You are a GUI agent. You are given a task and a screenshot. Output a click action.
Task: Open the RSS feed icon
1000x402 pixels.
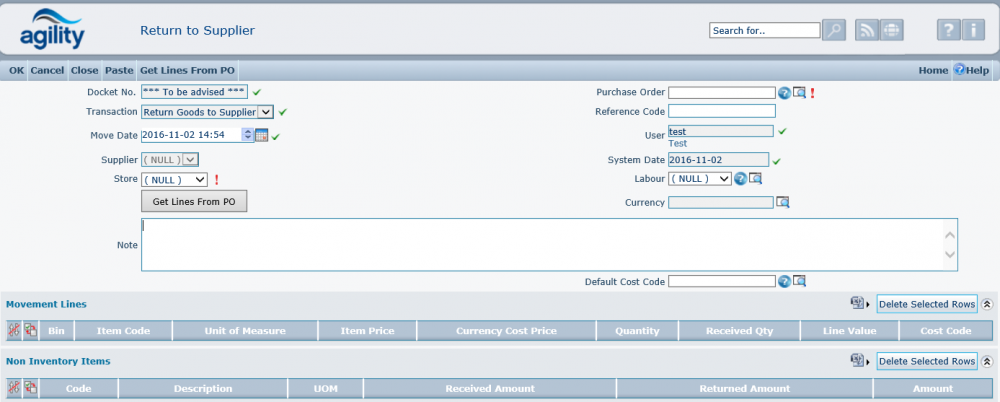click(x=867, y=30)
